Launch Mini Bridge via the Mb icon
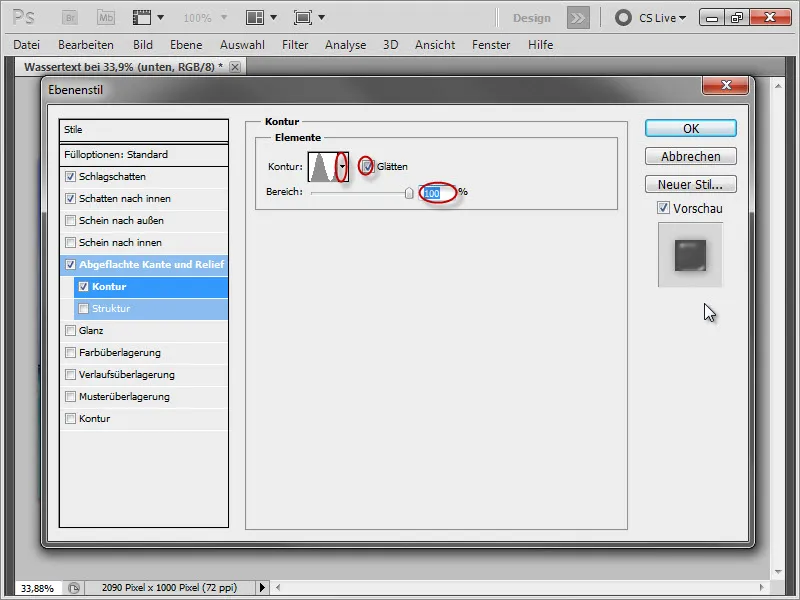The height and width of the screenshot is (600, 800). [106, 18]
